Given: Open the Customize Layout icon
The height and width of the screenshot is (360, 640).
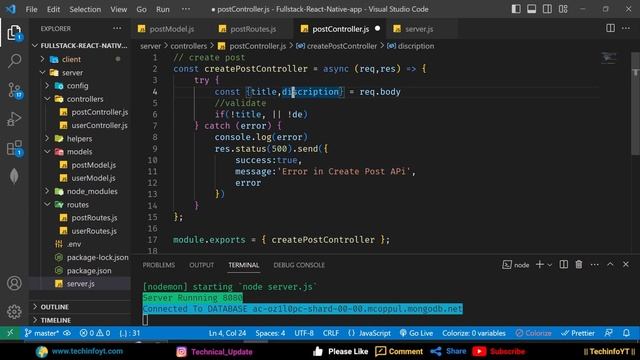Looking at the screenshot, I should (x=563, y=9).
